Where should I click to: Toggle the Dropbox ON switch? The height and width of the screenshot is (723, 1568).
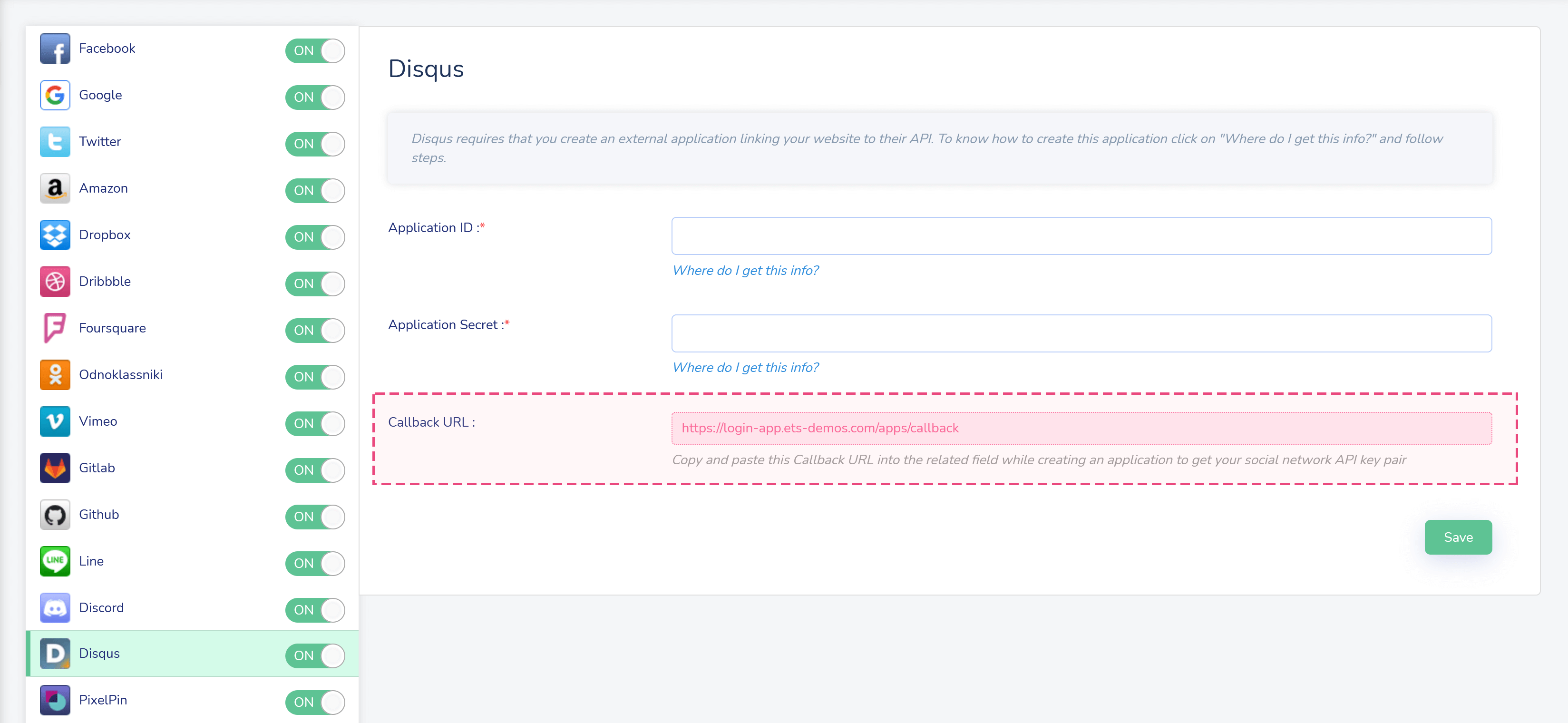click(315, 237)
